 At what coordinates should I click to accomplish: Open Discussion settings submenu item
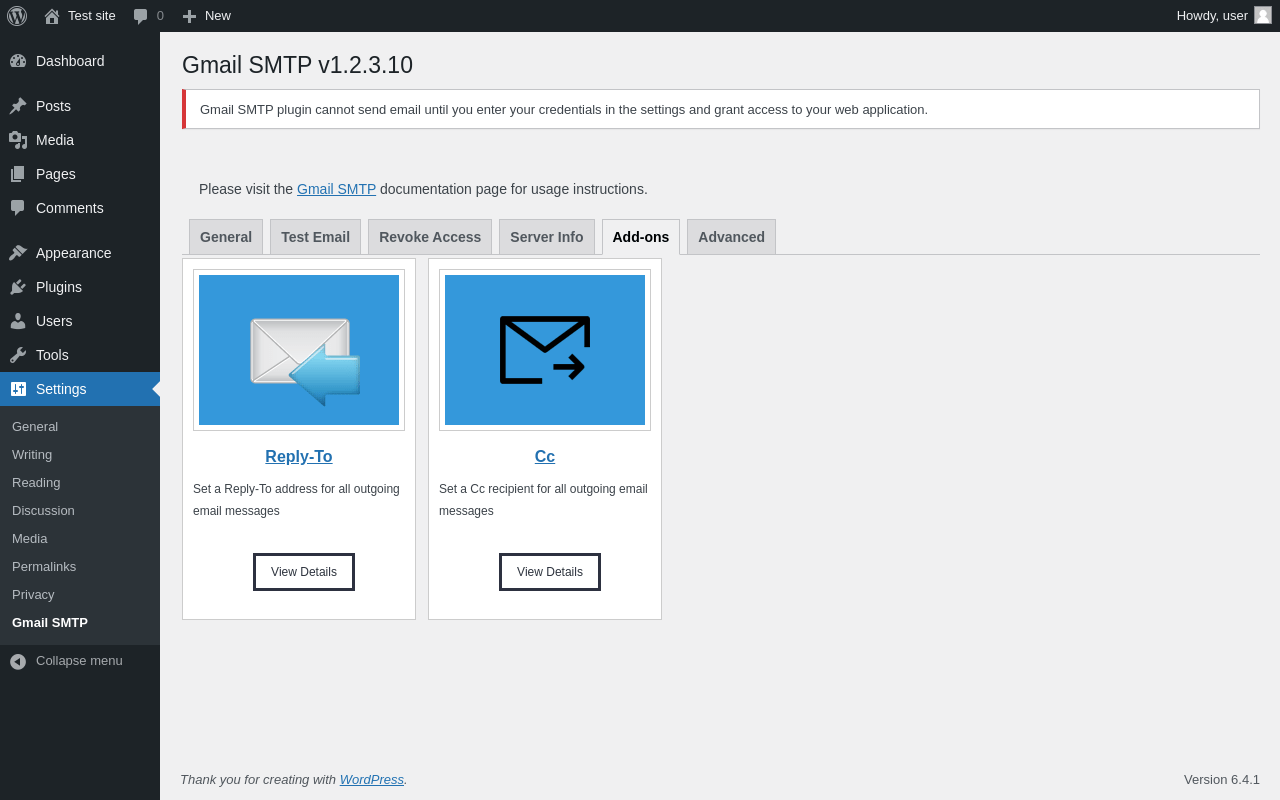click(x=80, y=511)
